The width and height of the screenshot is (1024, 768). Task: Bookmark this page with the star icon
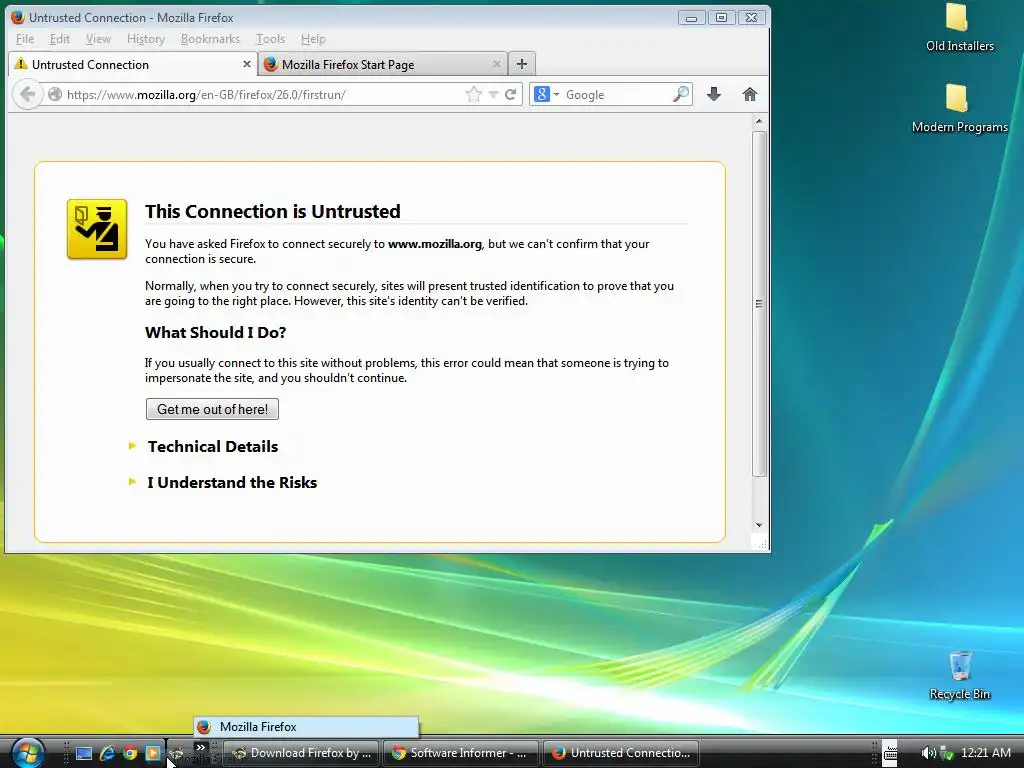coord(473,95)
